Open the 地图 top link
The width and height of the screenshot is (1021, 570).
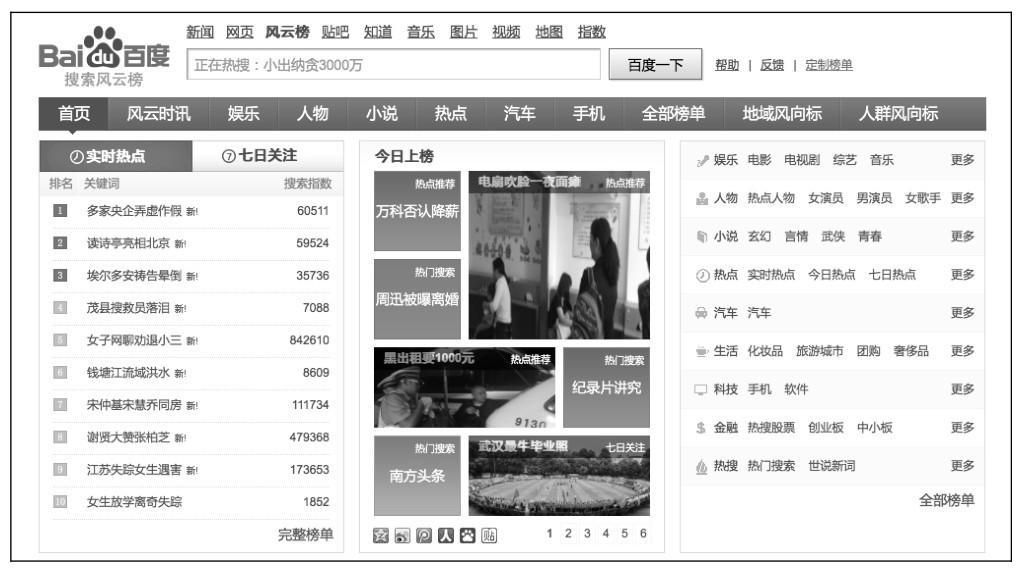[x=549, y=32]
